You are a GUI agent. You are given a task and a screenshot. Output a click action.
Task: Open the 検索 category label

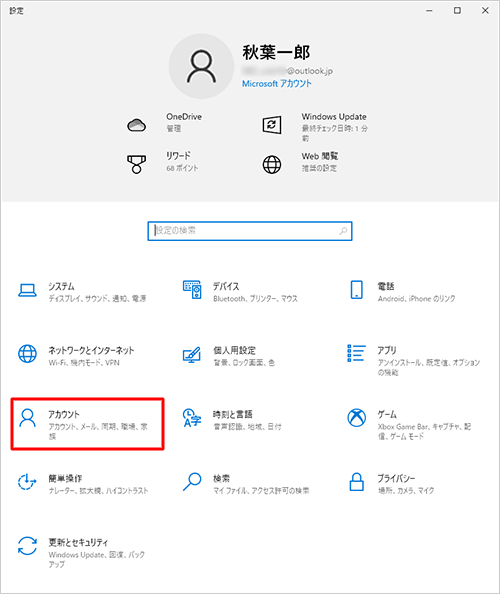[x=221, y=478]
